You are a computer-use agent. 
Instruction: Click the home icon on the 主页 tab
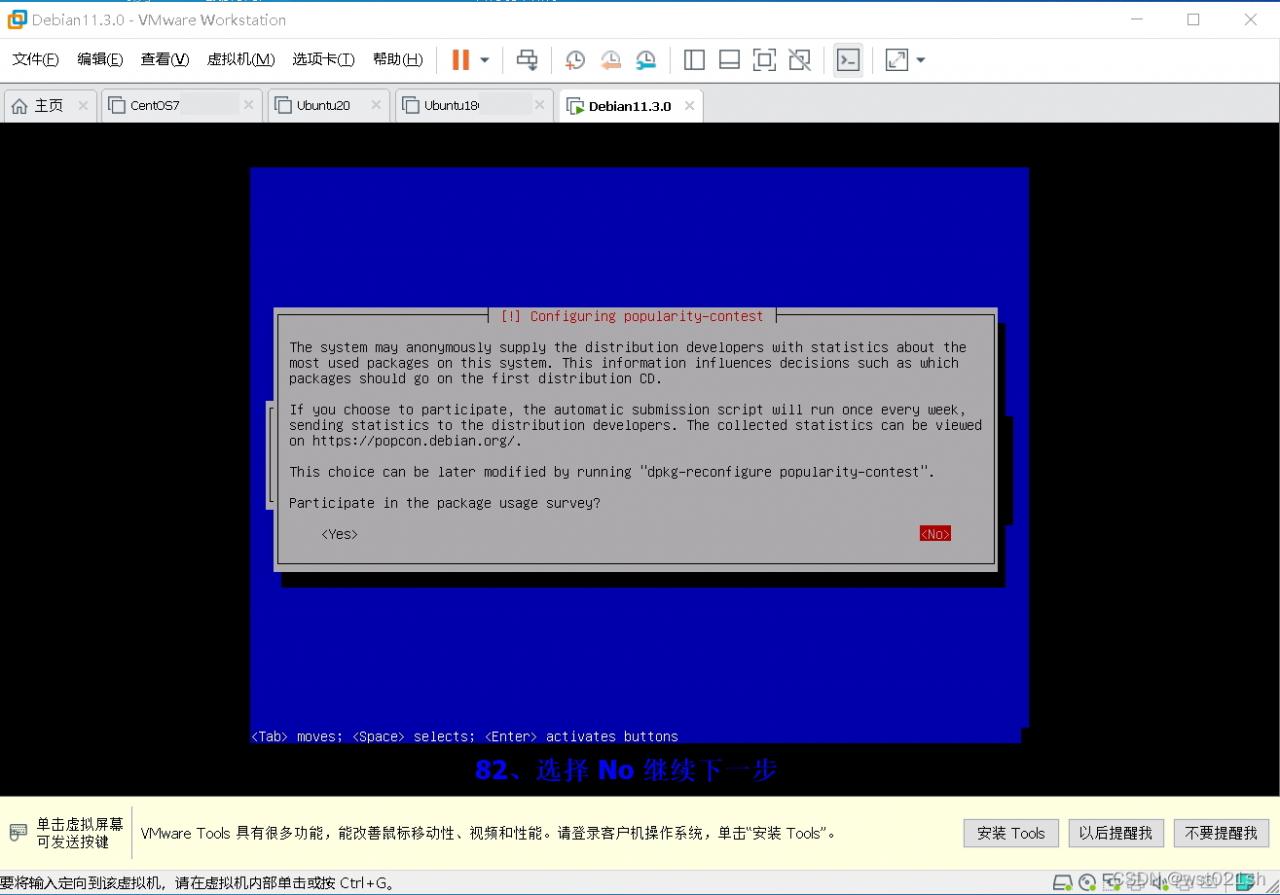tap(19, 105)
